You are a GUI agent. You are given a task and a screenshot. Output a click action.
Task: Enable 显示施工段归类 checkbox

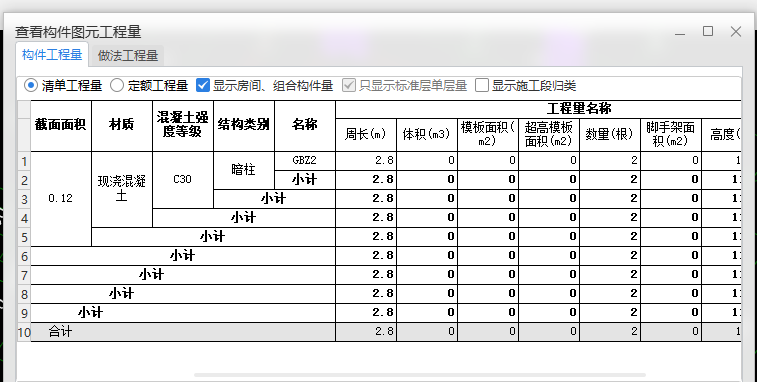(482, 86)
